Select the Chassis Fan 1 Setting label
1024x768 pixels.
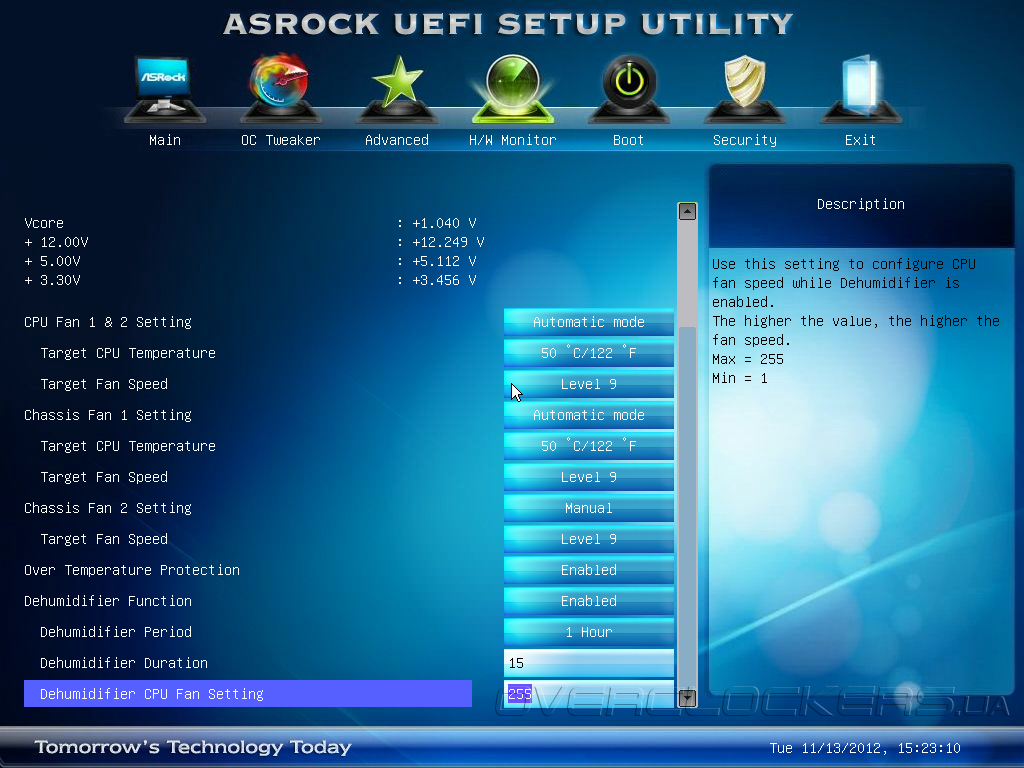[108, 415]
